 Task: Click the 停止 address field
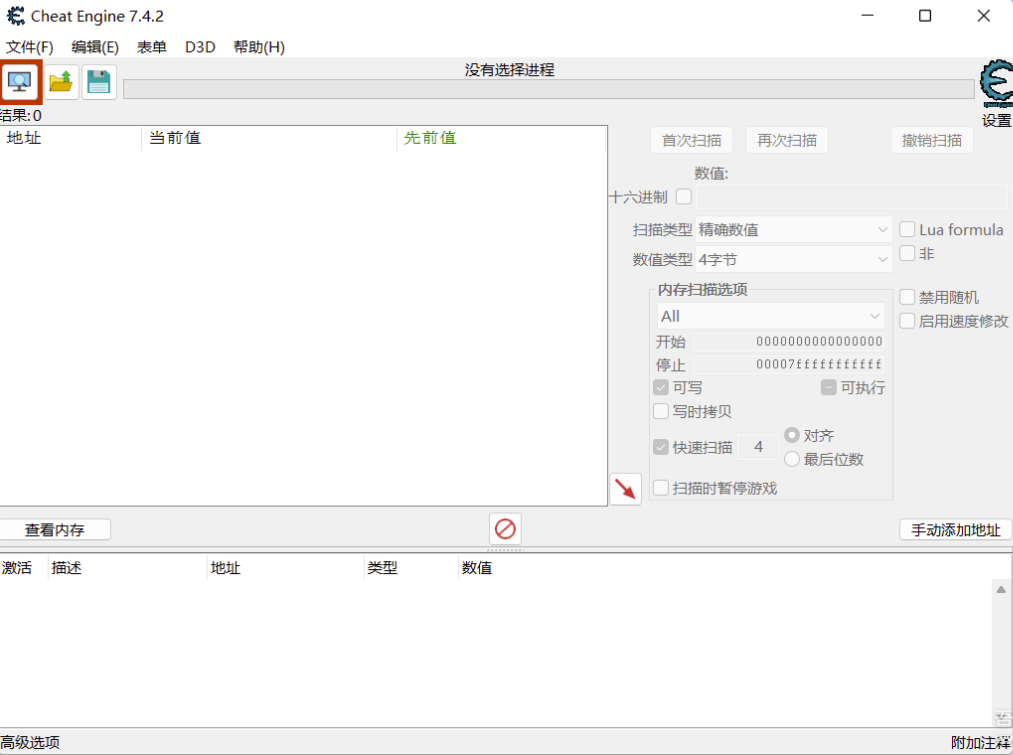(789, 364)
